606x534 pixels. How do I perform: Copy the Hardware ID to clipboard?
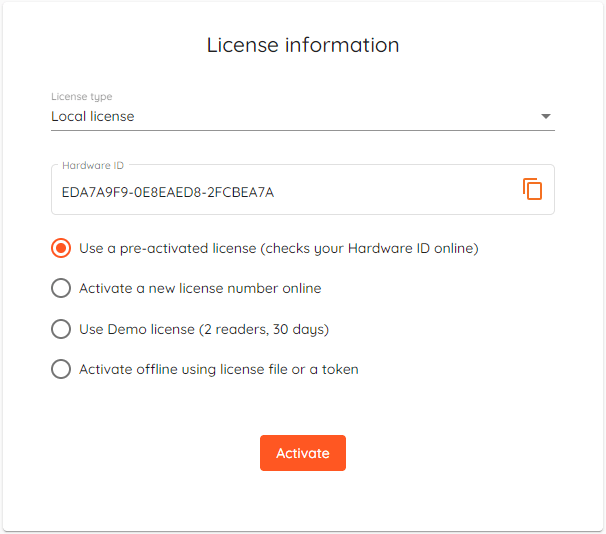(532, 189)
